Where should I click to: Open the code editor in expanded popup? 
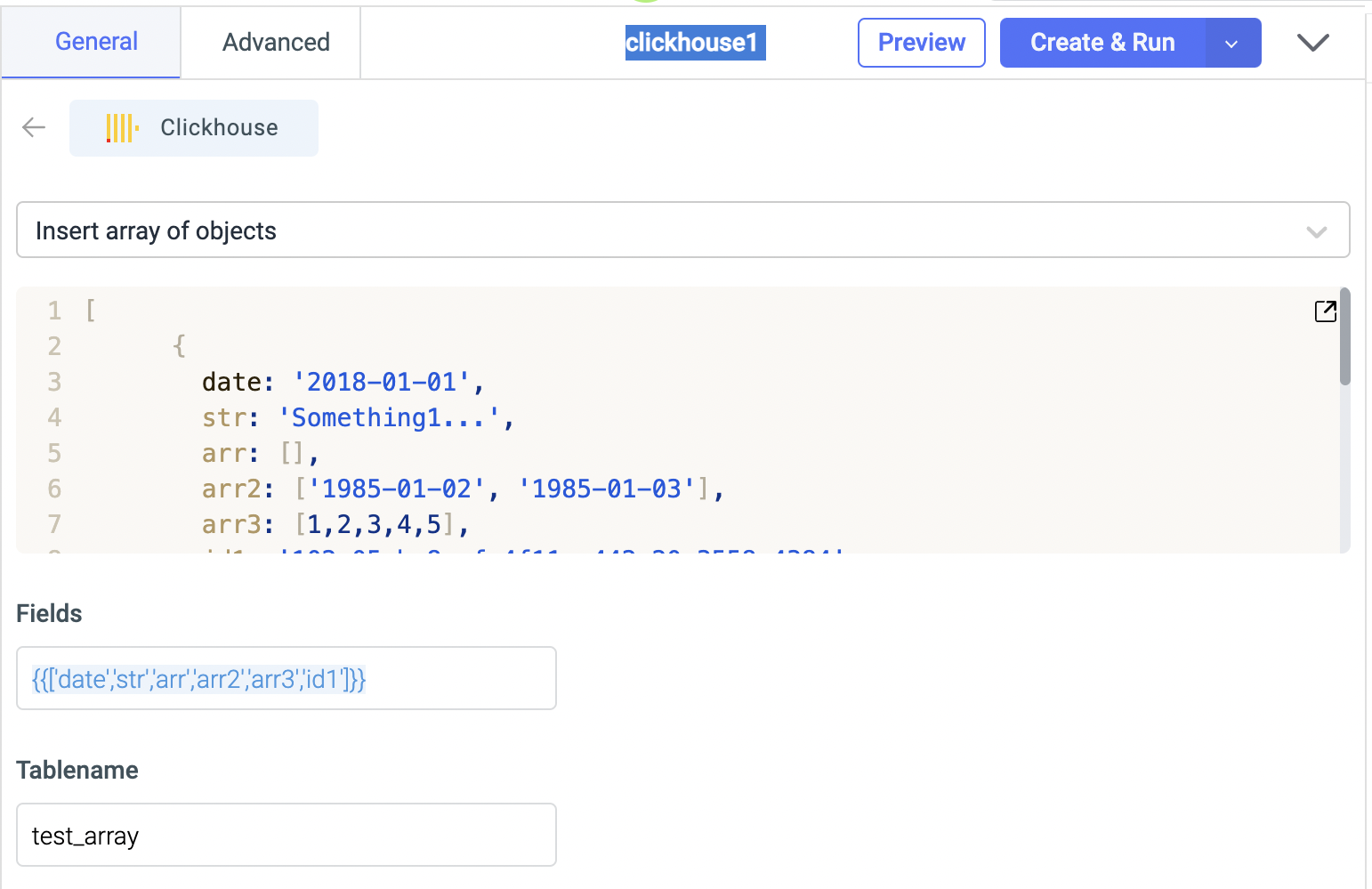point(1325,311)
